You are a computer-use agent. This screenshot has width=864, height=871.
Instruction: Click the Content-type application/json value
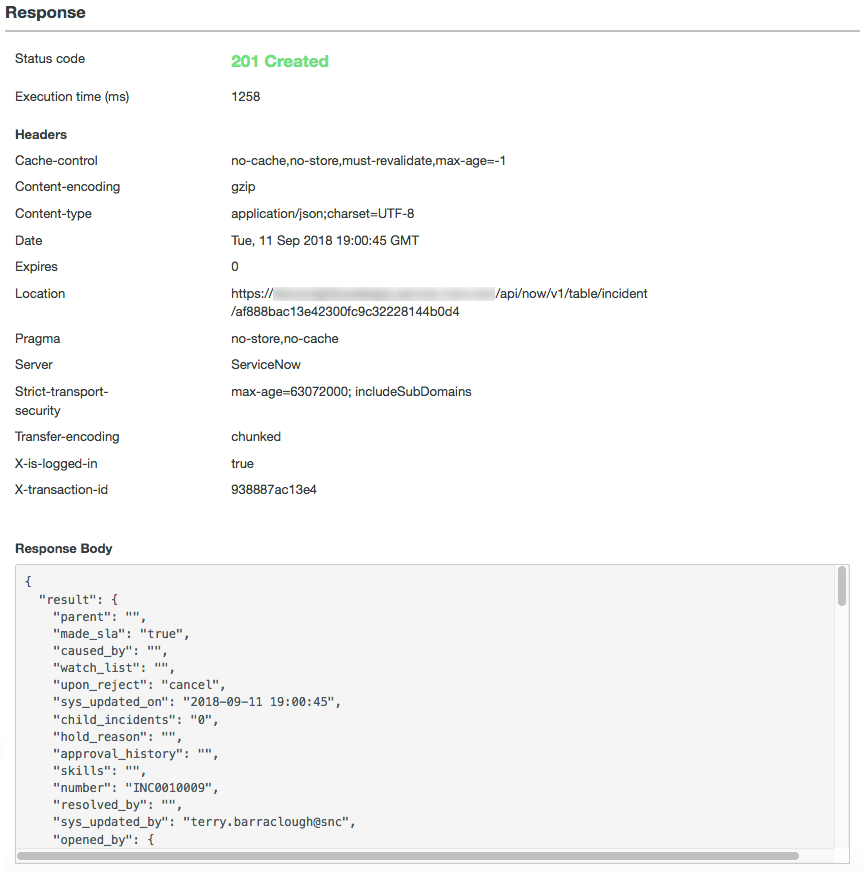322,213
